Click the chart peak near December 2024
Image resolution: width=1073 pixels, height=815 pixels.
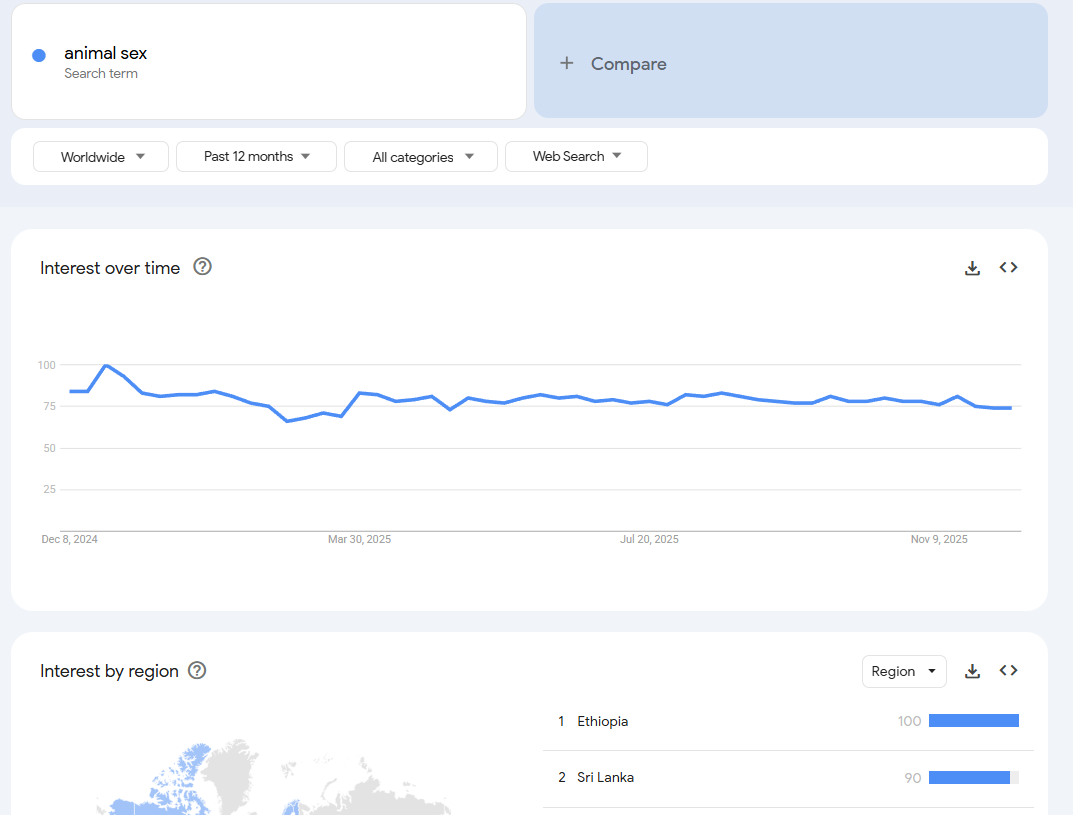106,365
